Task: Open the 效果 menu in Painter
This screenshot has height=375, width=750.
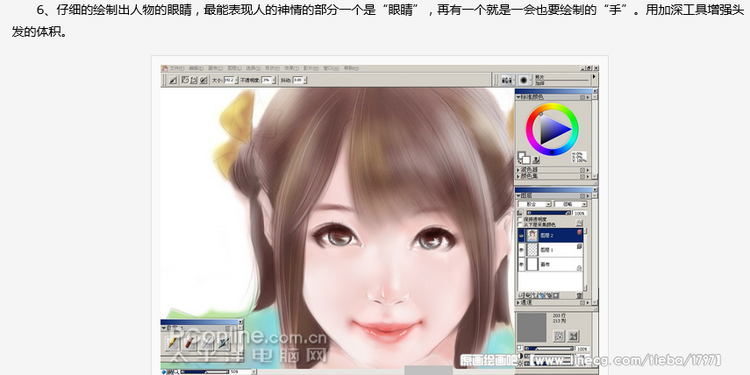Action: click(x=292, y=68)
